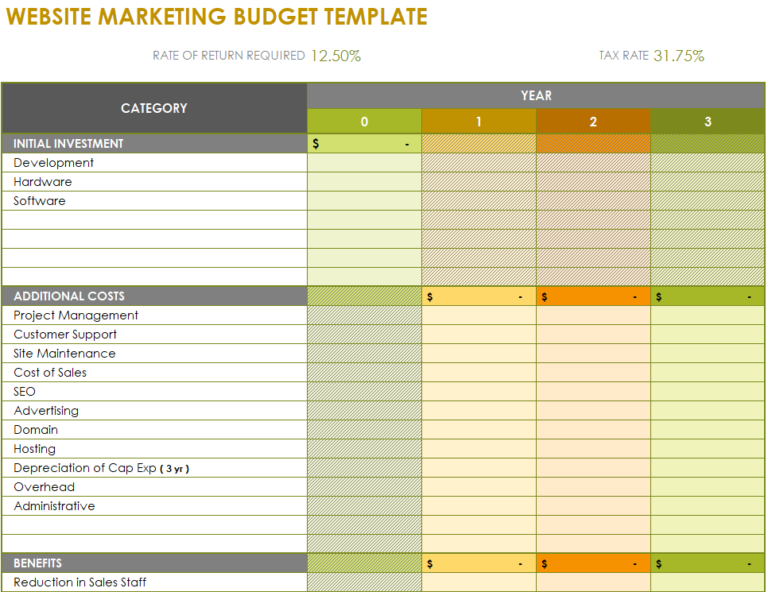Screen dimensions: 768x592
Task: Select the Site Maintenance Year 3 cell
Action: [708, 354]
